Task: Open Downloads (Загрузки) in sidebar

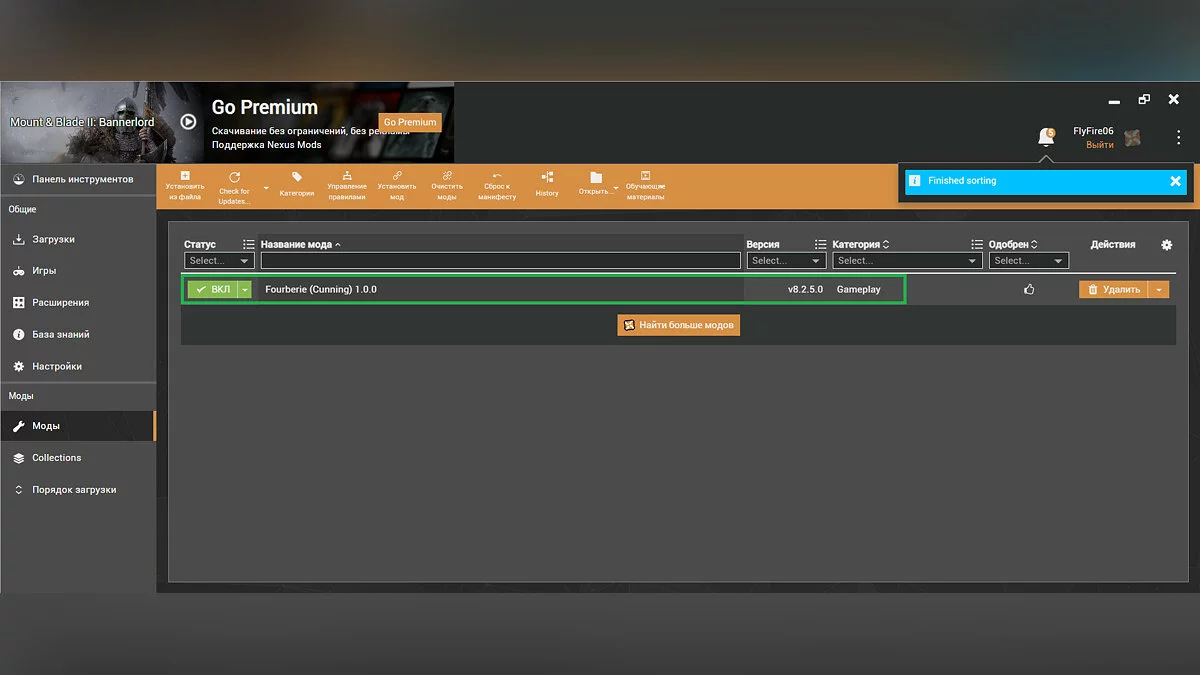Action: [78, 239]
